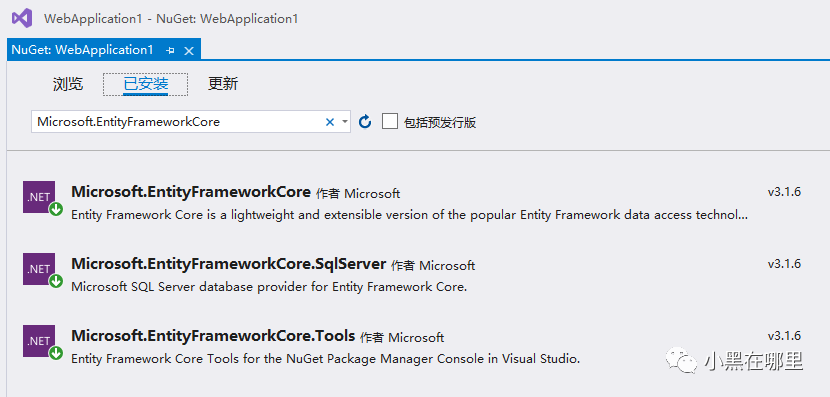Pin the NuGet: WebApplication1 tab
The width and height of the screenshot is (830, 397).
(x=170, y=51)
